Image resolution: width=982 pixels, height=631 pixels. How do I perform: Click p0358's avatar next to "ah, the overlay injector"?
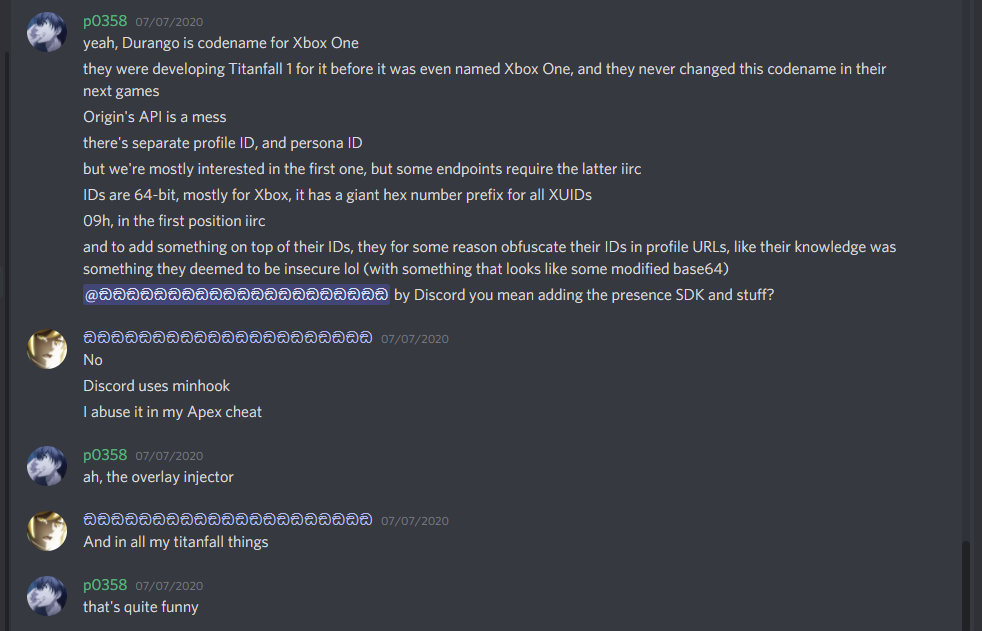(46, 465)
